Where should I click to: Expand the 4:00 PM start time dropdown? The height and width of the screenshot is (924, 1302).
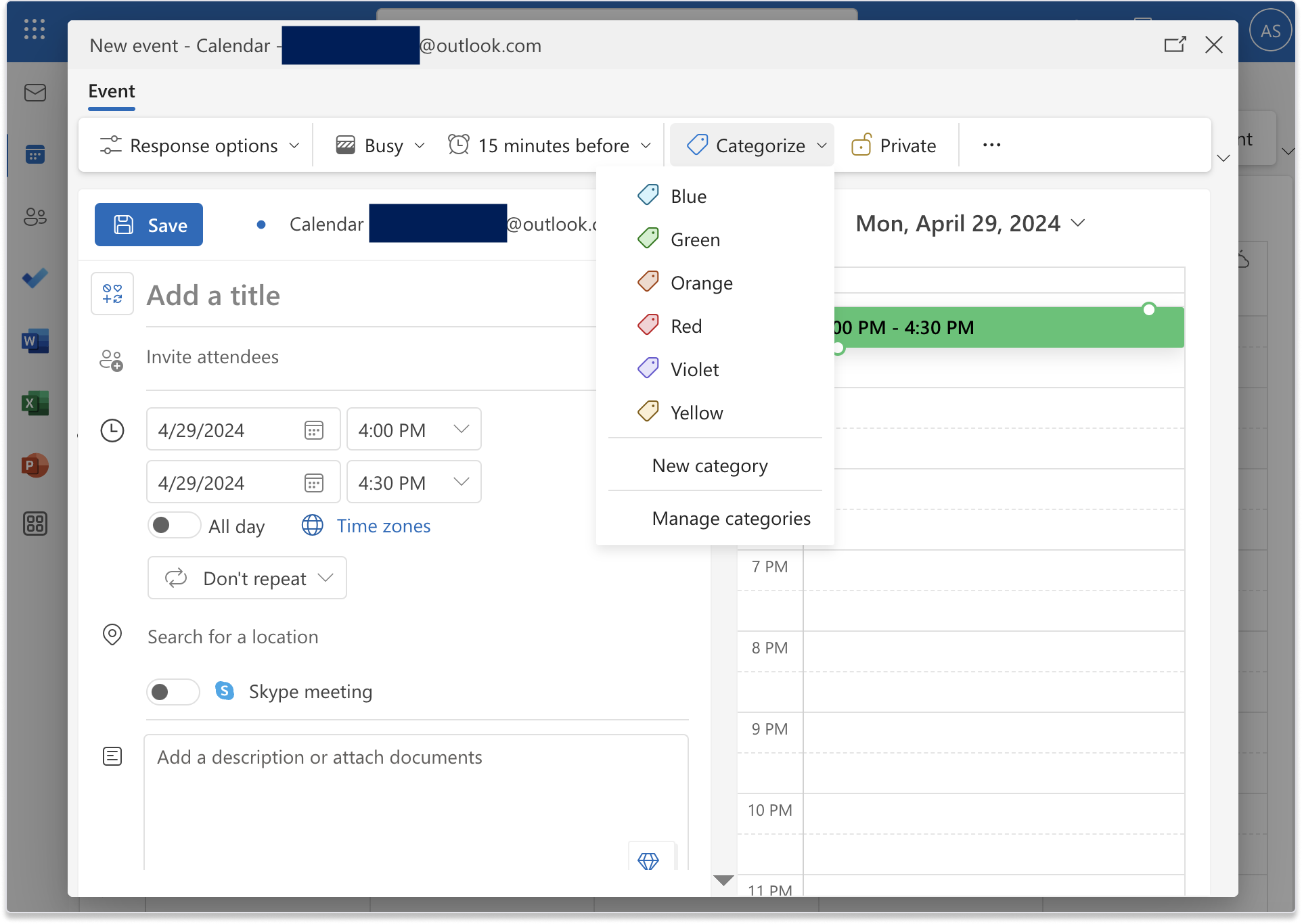click(462, 429)
